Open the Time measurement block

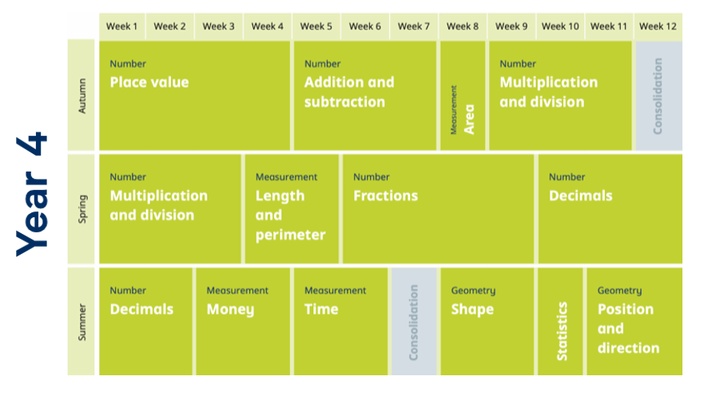coord(340,321)
